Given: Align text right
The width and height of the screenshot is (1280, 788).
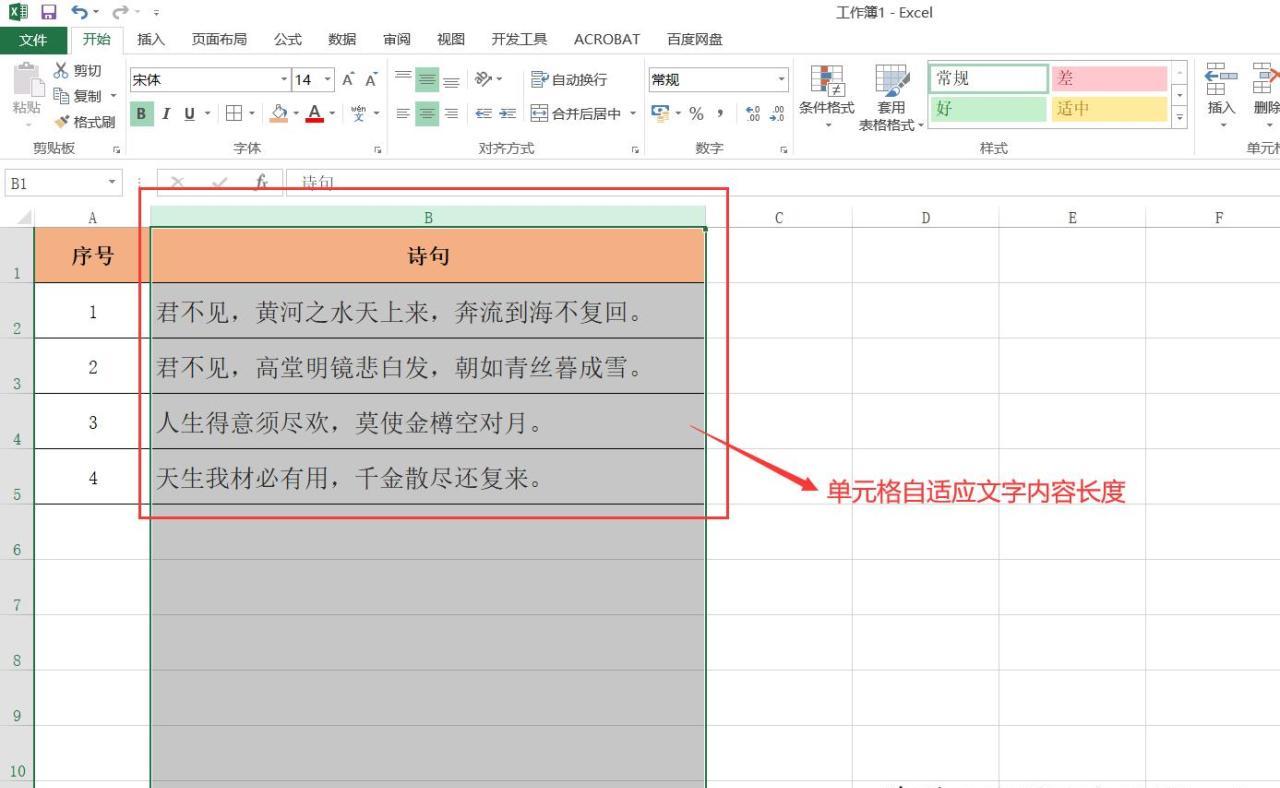Looking at the screenshot, I should tap(451, 113).
